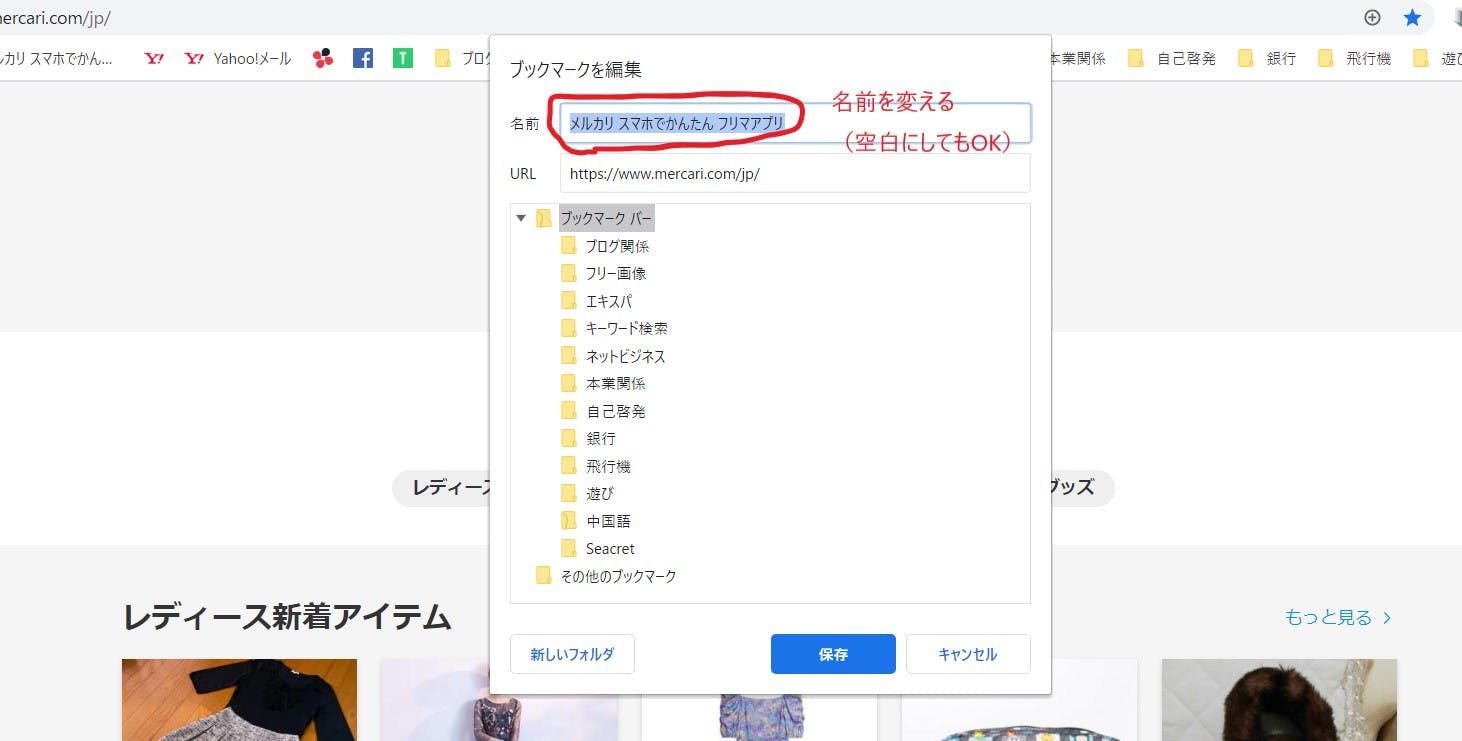Open the 銀行 bookmark folder in bar
The height and width of the screenshot is (741, 1462).
pos(1267,59)
